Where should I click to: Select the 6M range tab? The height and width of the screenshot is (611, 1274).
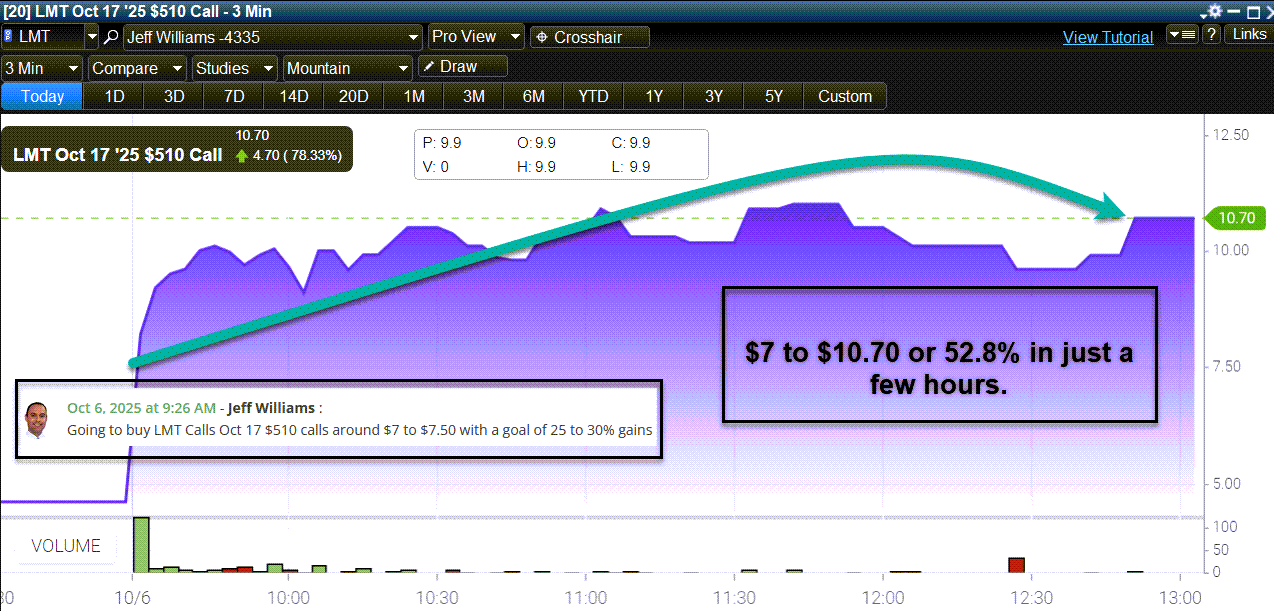[x=534, y=97]
